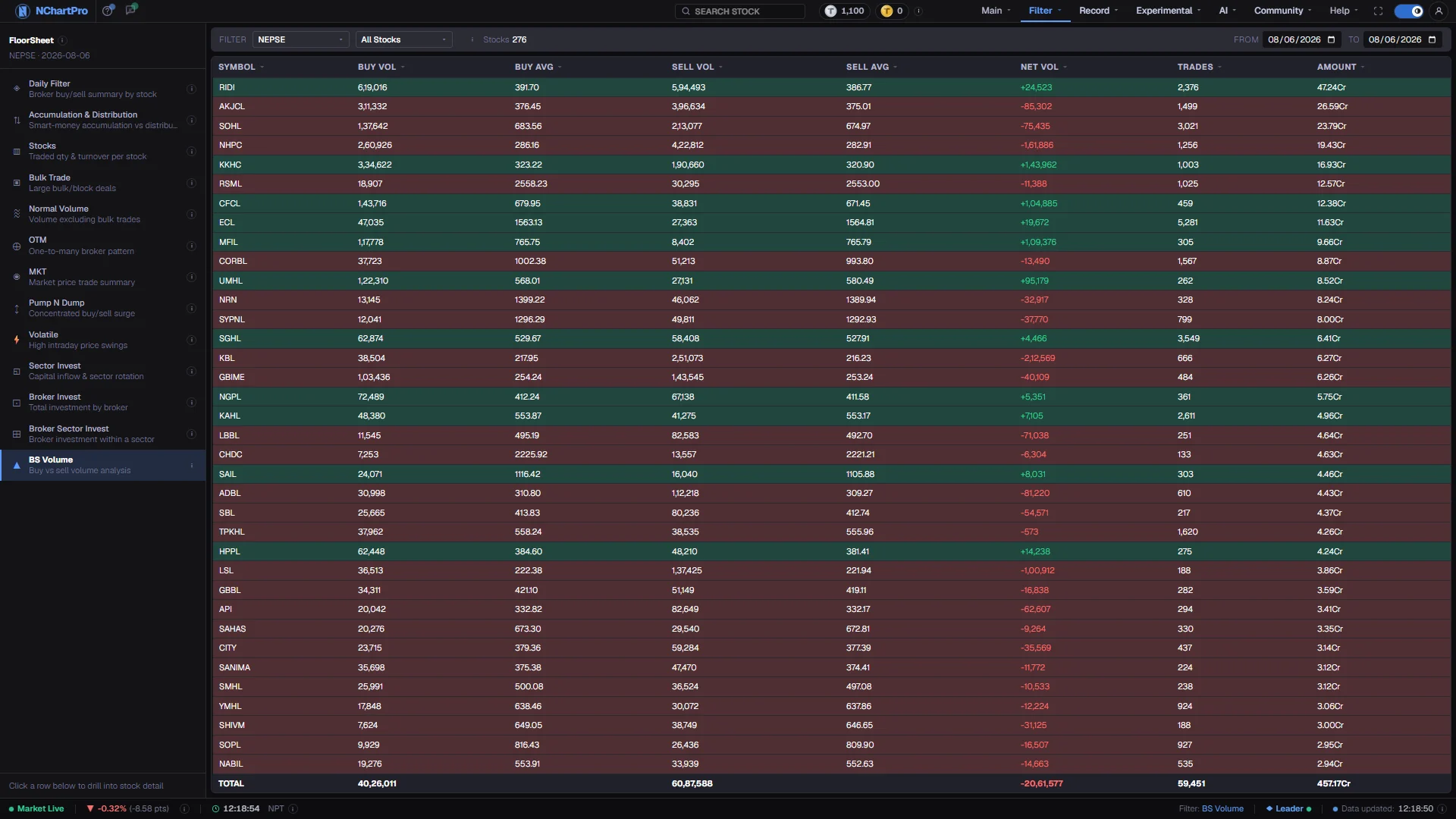The height and width of the screenshot is (819, 1456).
Task: Select Broker Sector Invest in sidebar
Action: coord(102,434)
